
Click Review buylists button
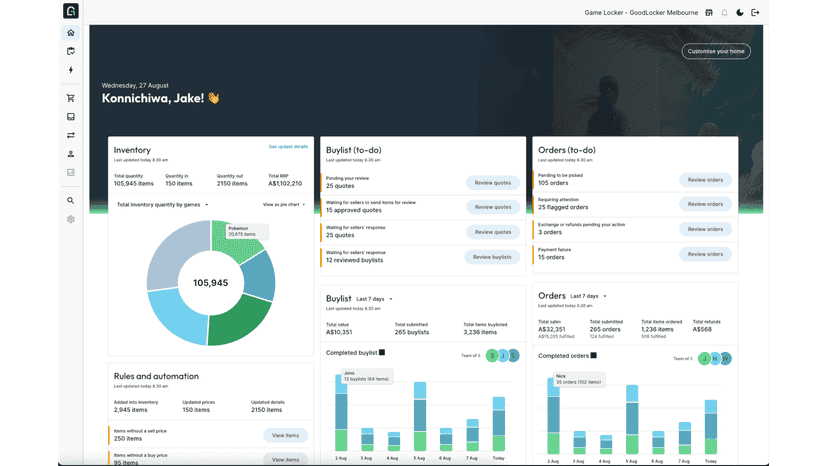492,257
